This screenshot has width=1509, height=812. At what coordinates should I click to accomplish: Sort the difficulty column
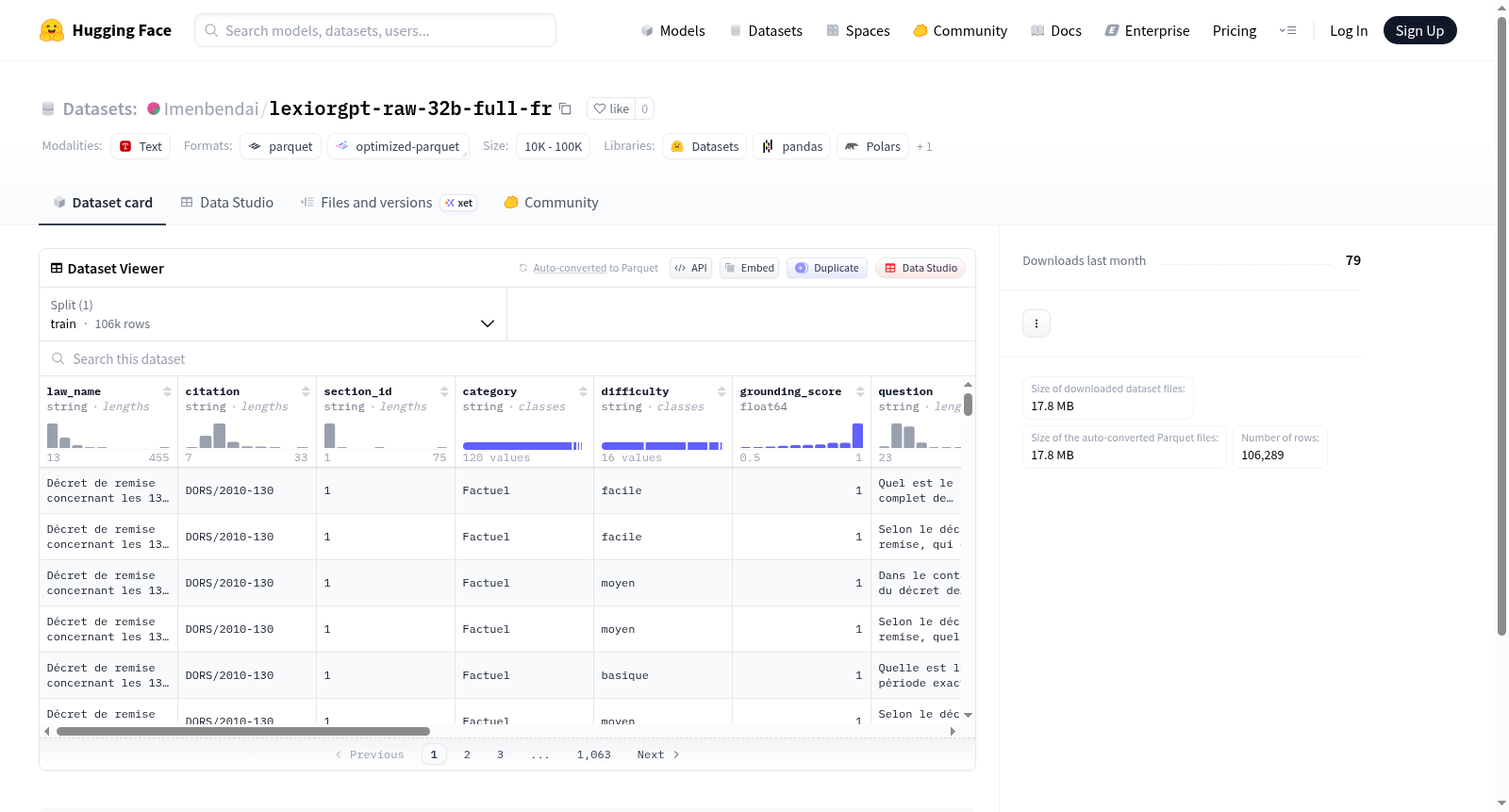coord(721,391)
